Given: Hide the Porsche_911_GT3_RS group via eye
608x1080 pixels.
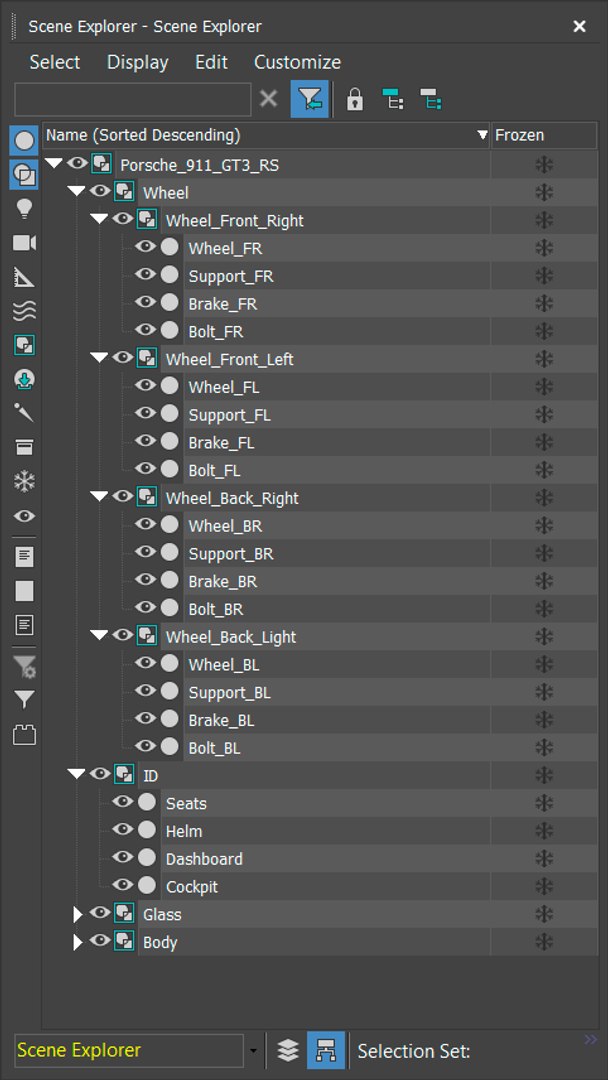Looking at the screenshot, I should coord(77,163).
